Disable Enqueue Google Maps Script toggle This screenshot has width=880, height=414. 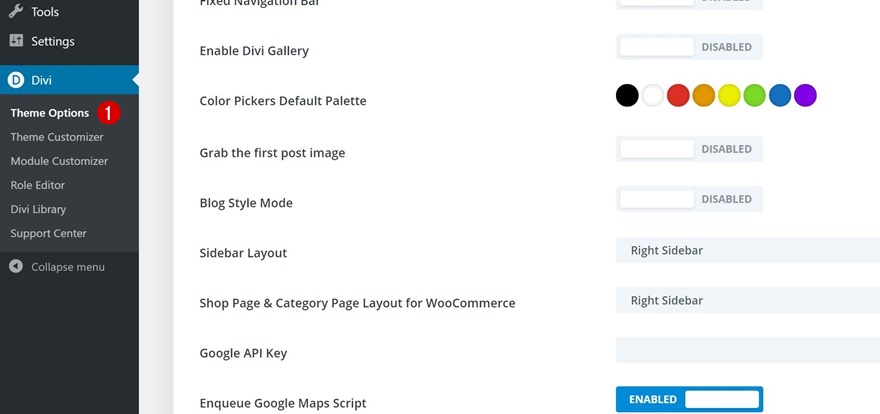click(x=689, y=400)
